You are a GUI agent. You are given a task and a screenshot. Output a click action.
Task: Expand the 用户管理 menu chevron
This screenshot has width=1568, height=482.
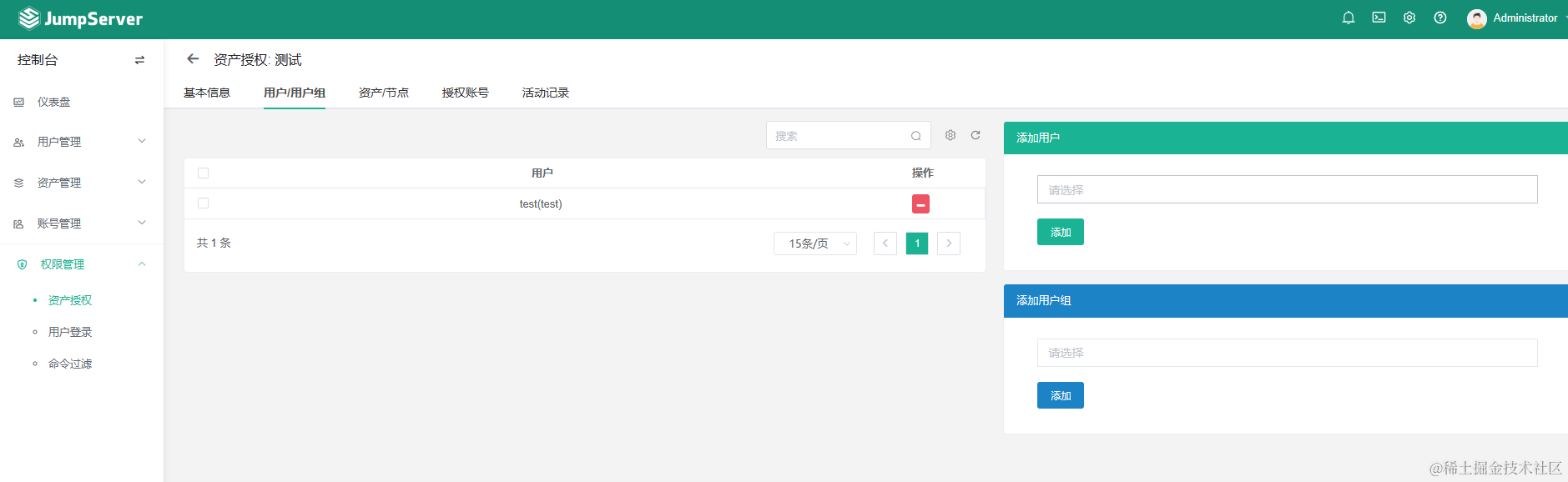pos(142,141)
